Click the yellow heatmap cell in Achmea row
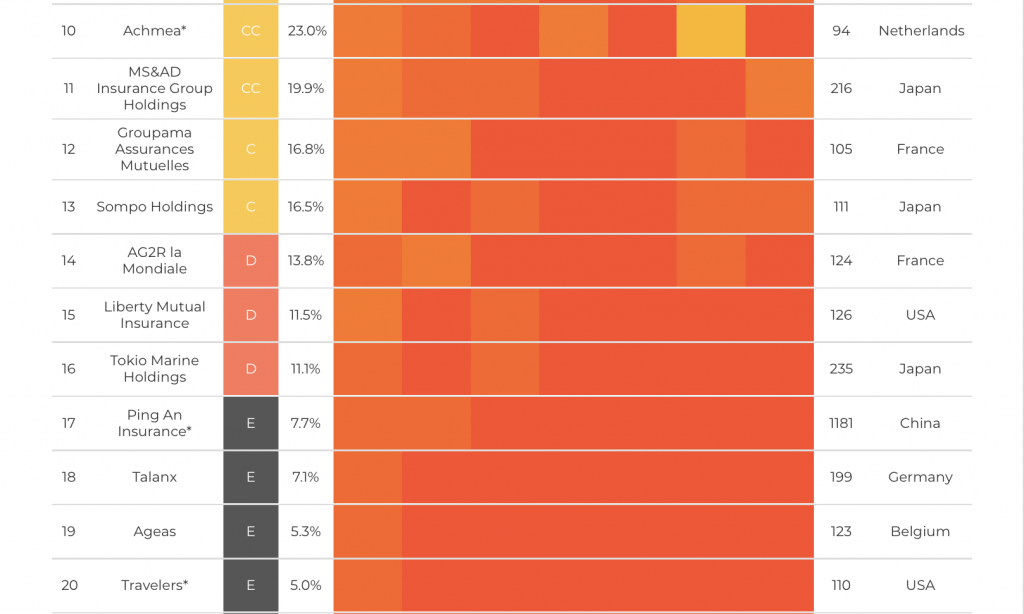 coord(710,31)
